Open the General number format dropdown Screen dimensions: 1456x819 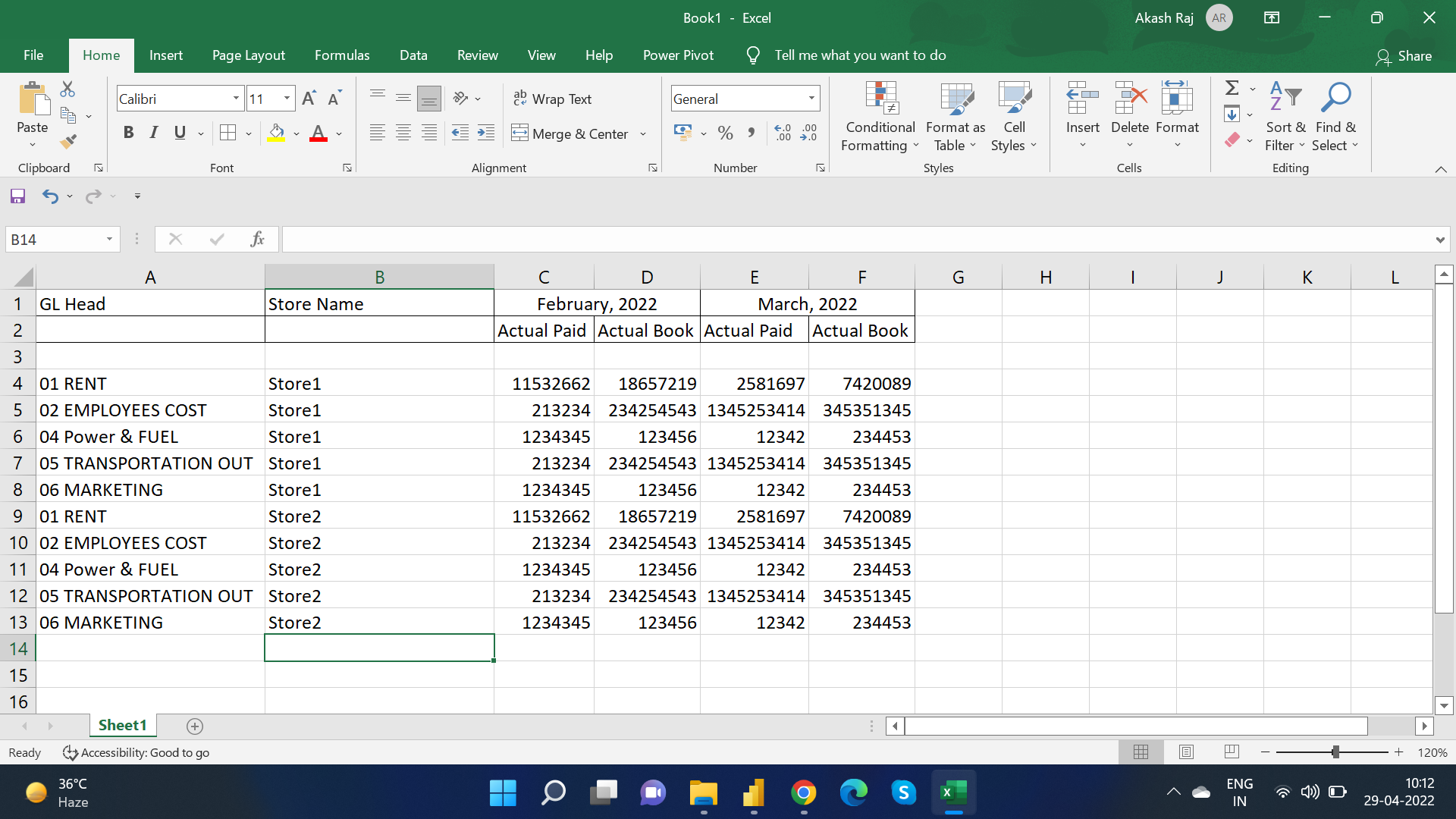[811, 99]
